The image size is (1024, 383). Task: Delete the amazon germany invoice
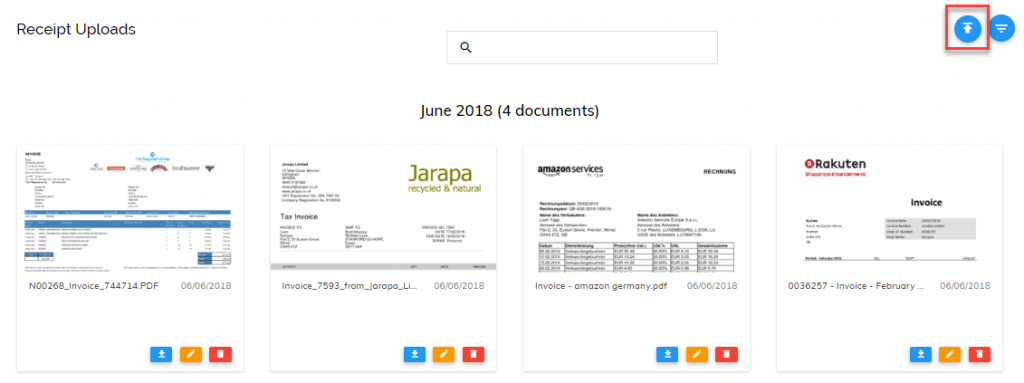[x=726, y=354]
